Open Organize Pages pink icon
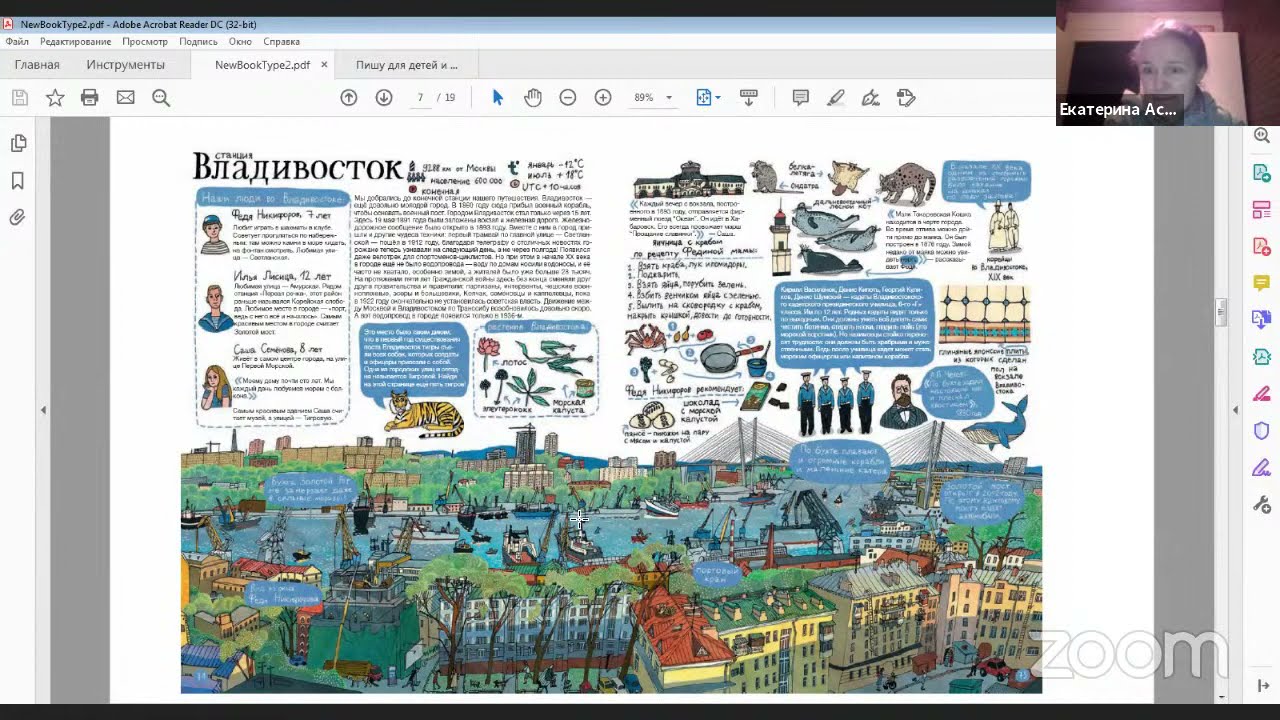Screen dimensions: 1280x720 click(x=1262, y=209)
